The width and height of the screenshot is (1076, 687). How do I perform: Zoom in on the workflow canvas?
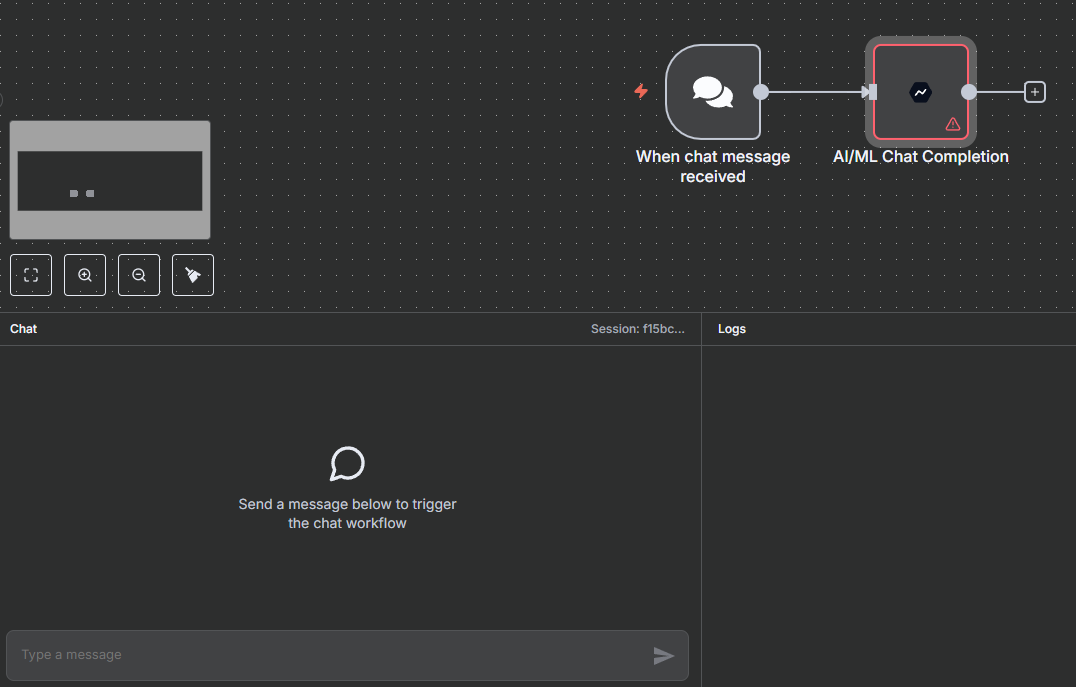pos(85,275)
